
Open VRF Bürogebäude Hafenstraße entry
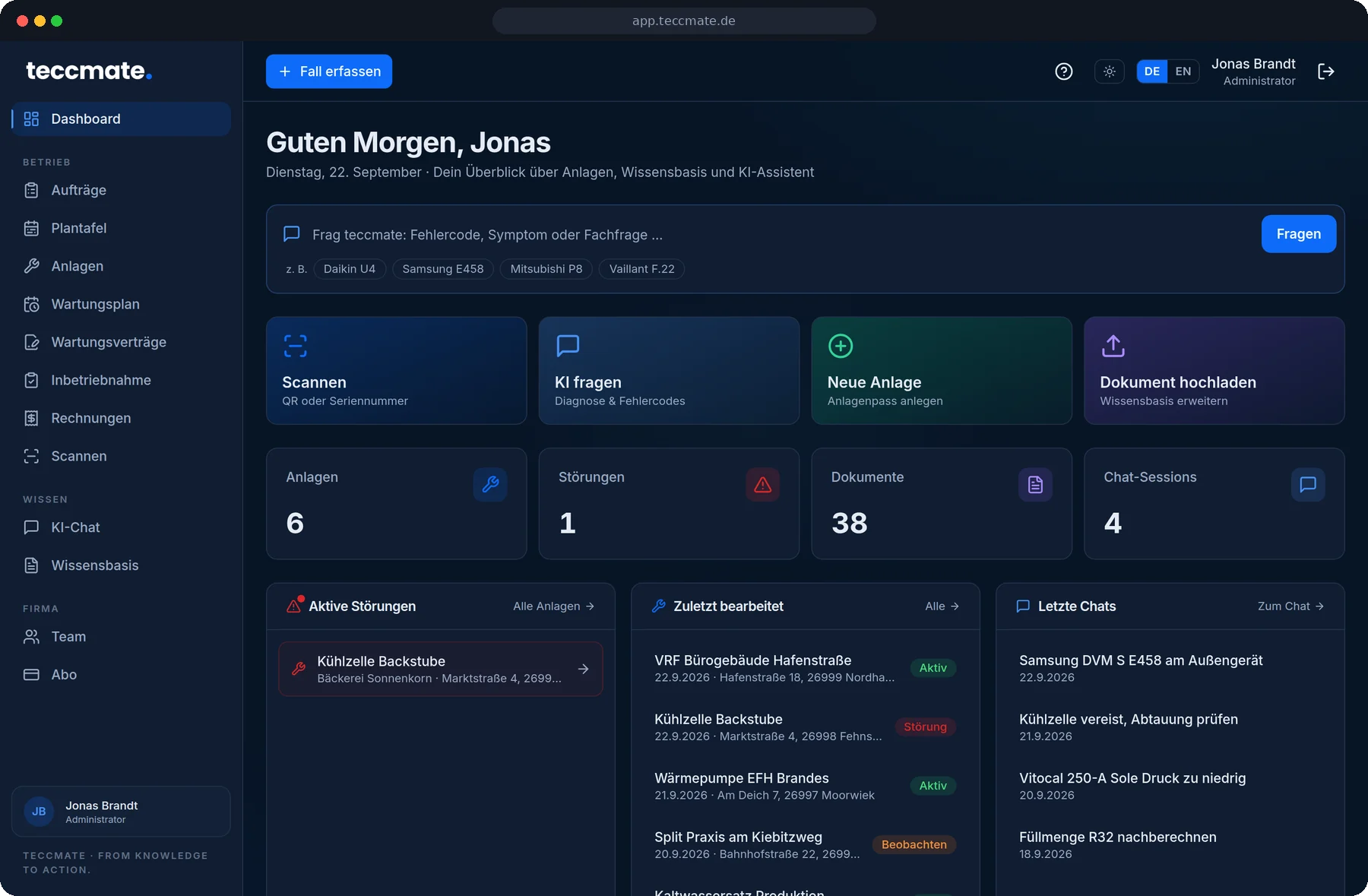[x=806, y=668]
